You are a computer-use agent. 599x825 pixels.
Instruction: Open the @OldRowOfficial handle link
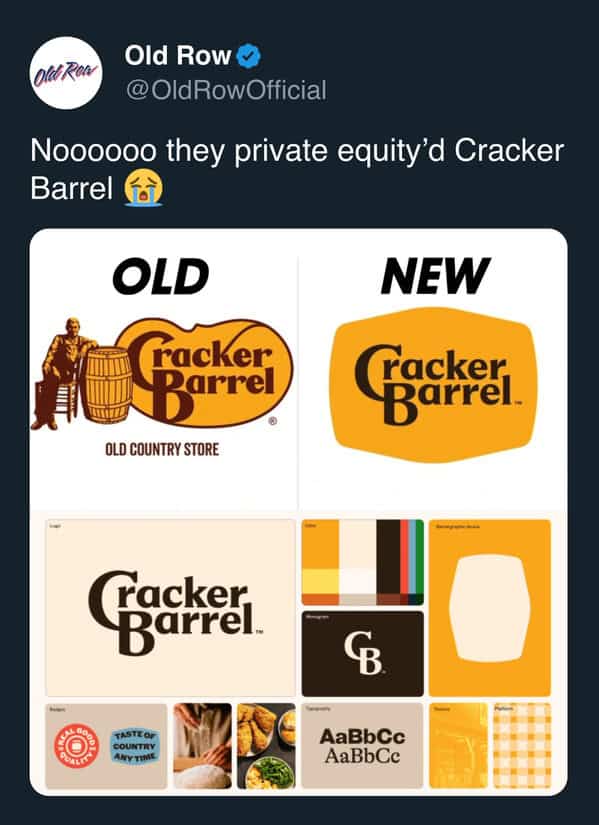[x=225, y=89]
